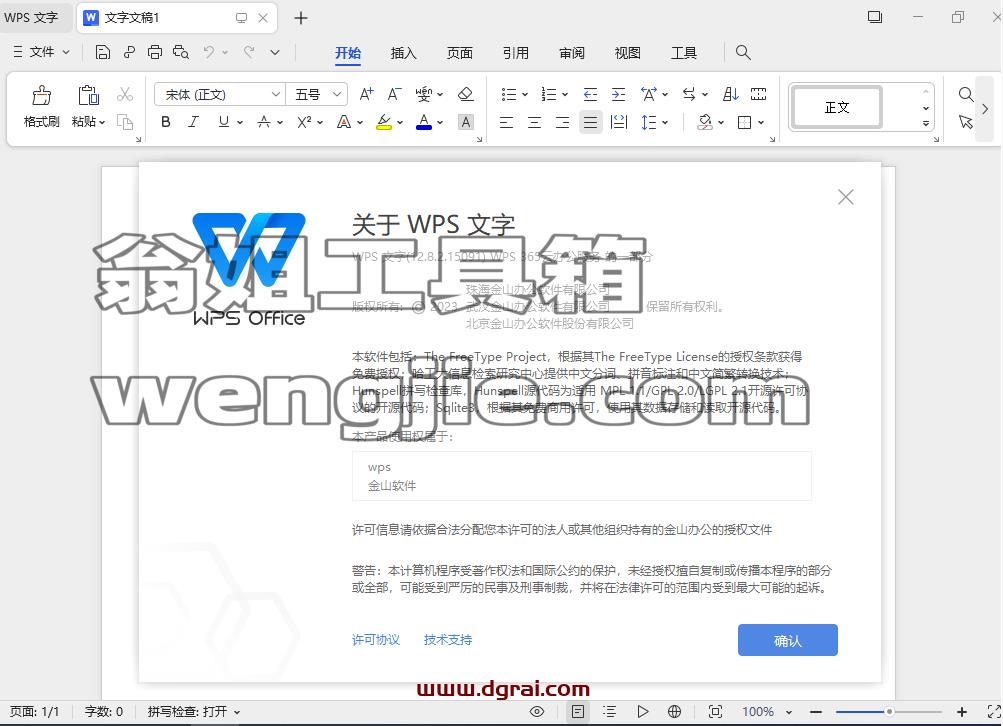
Task: Click the Save icon in quick toolbar
Action: point(102,52)
